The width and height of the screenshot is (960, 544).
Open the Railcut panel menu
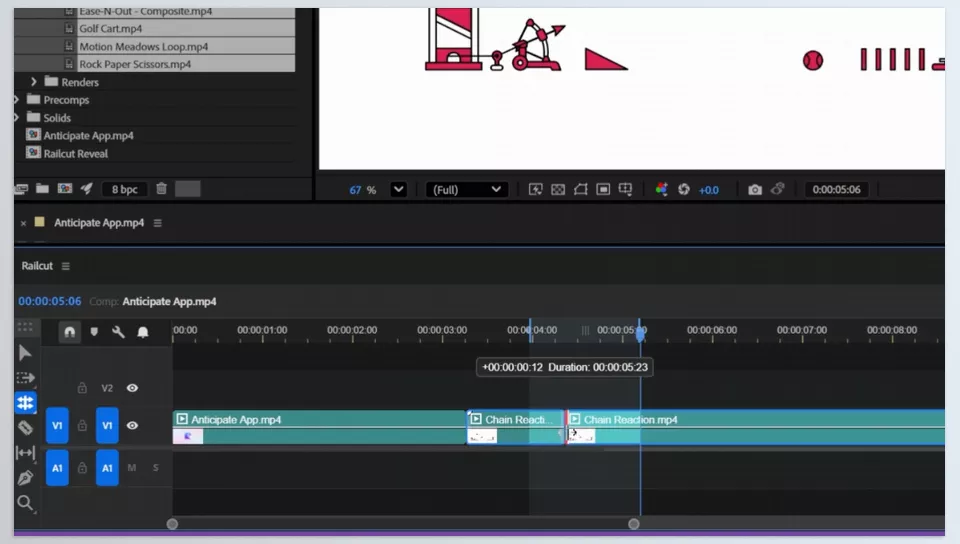tap(66, 266)
